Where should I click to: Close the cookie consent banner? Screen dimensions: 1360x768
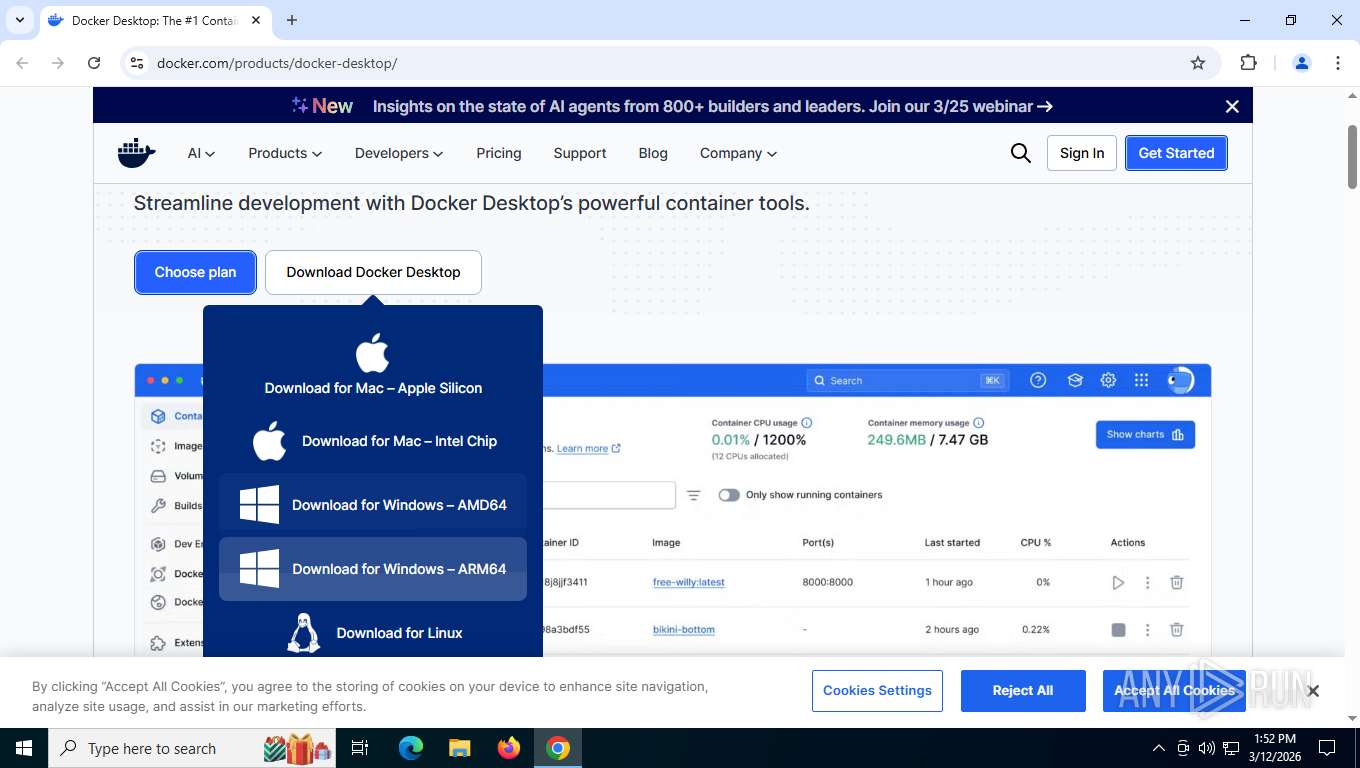(1313, 691)
